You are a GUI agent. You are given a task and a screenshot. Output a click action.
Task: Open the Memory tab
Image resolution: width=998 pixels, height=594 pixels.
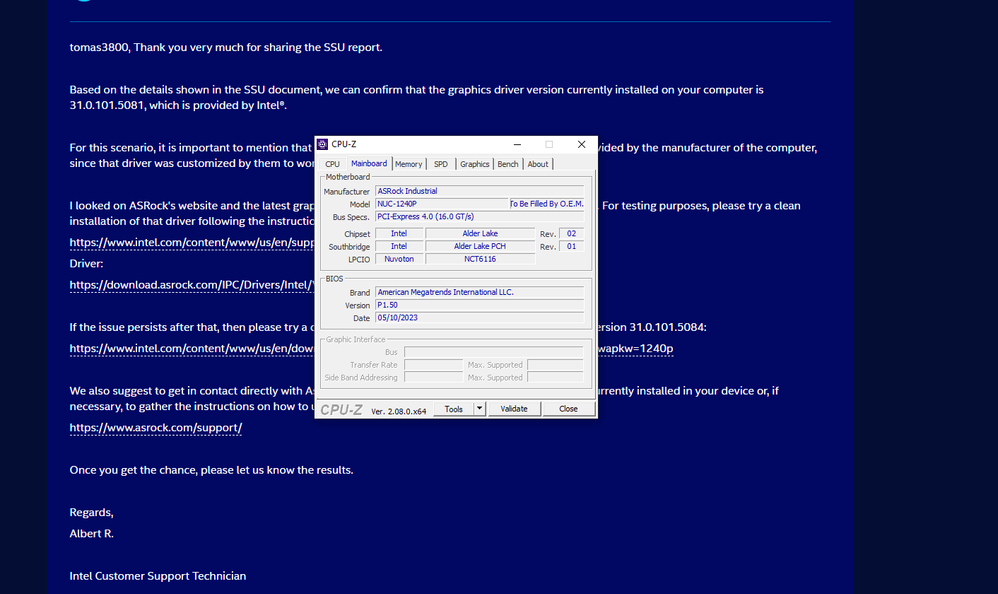point(409,164)
